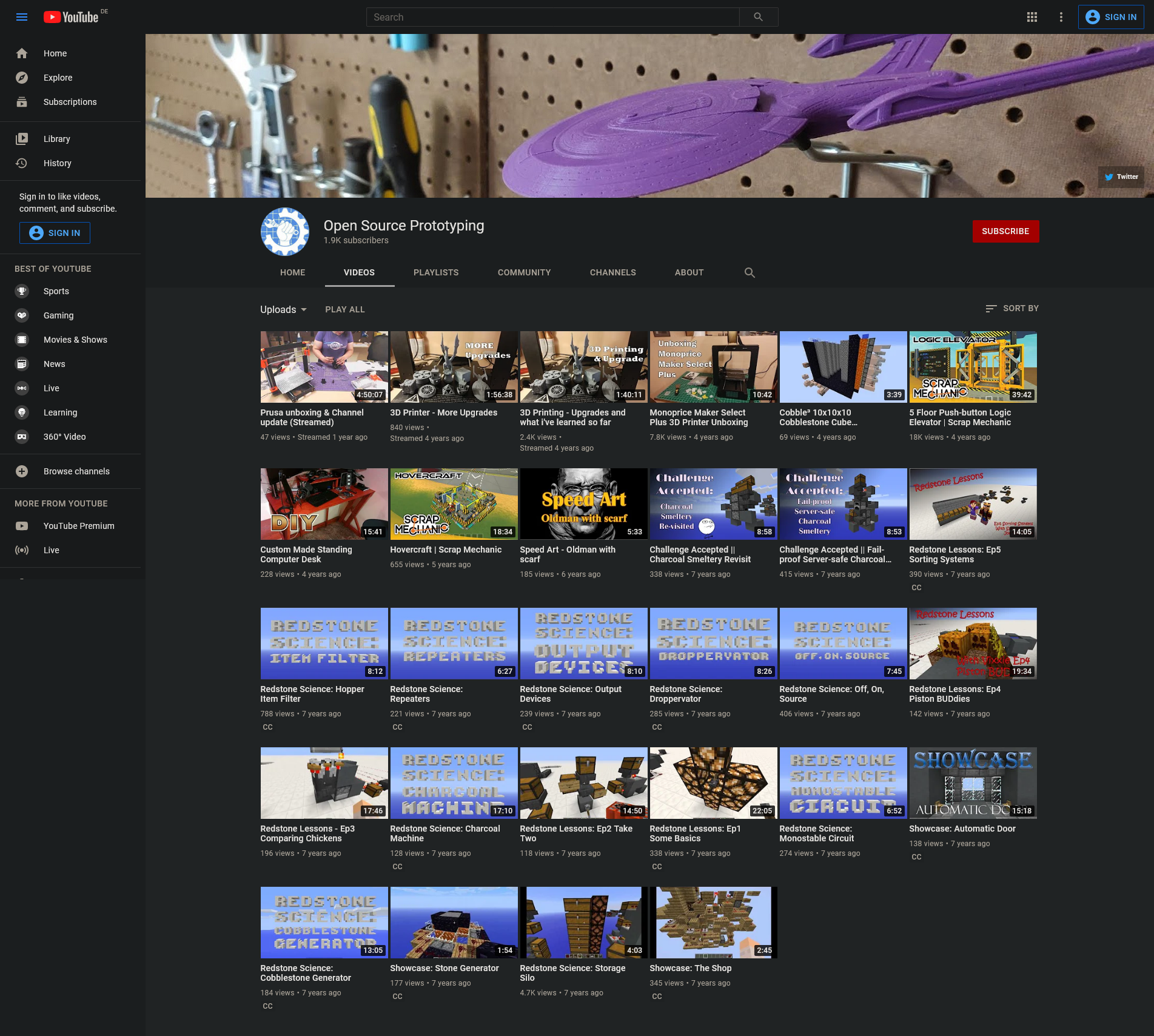
Task: Open the Community tab
Action: pos(525,273)
